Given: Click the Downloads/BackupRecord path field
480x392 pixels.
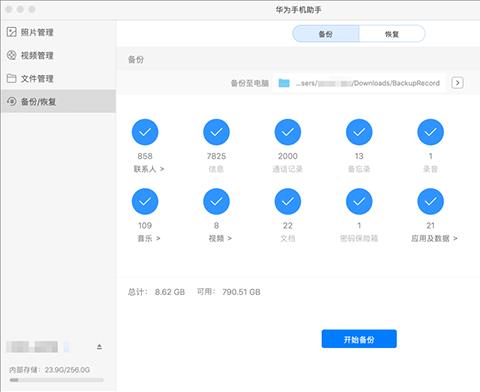Looking at the screenshot, I should [x=359, y=83].
